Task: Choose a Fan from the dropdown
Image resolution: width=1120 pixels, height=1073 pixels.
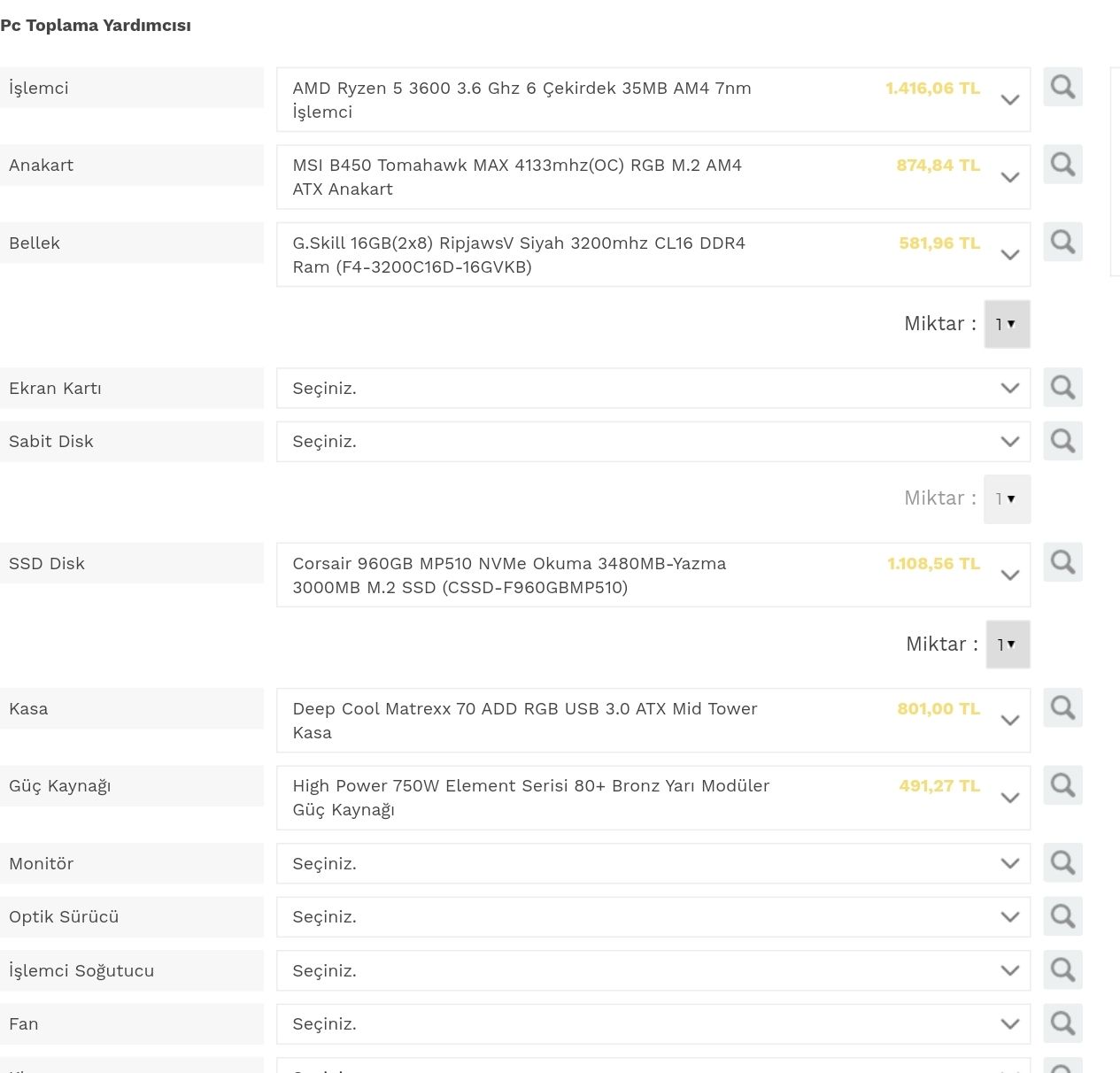Action: pos(653,1023)
